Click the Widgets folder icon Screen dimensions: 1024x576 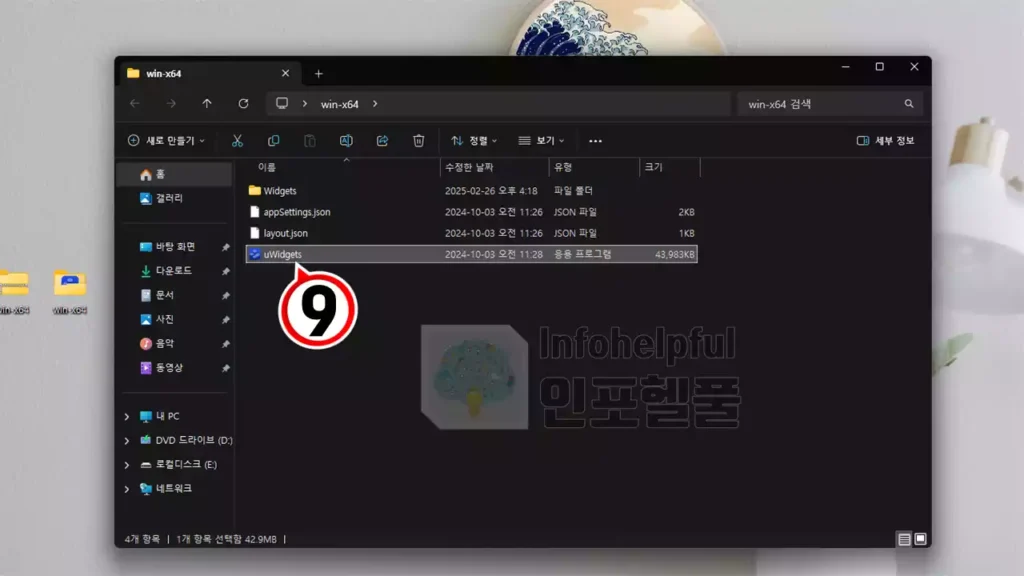(255, 191)
